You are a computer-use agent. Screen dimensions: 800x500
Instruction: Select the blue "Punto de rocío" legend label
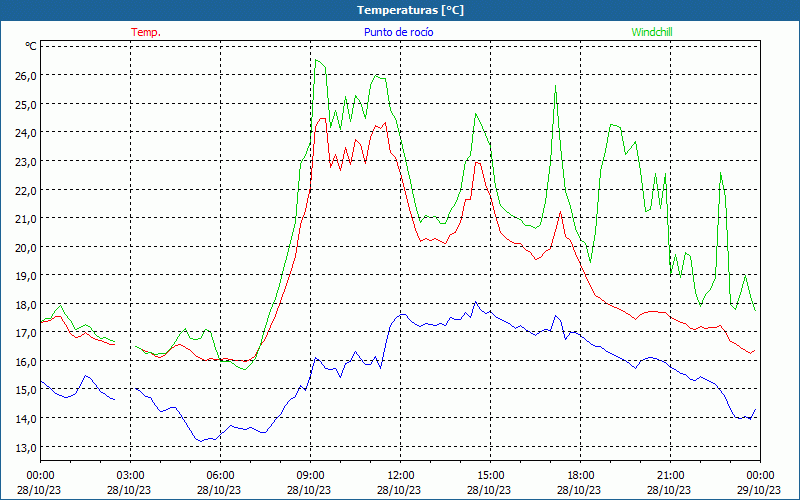point(398,32)
